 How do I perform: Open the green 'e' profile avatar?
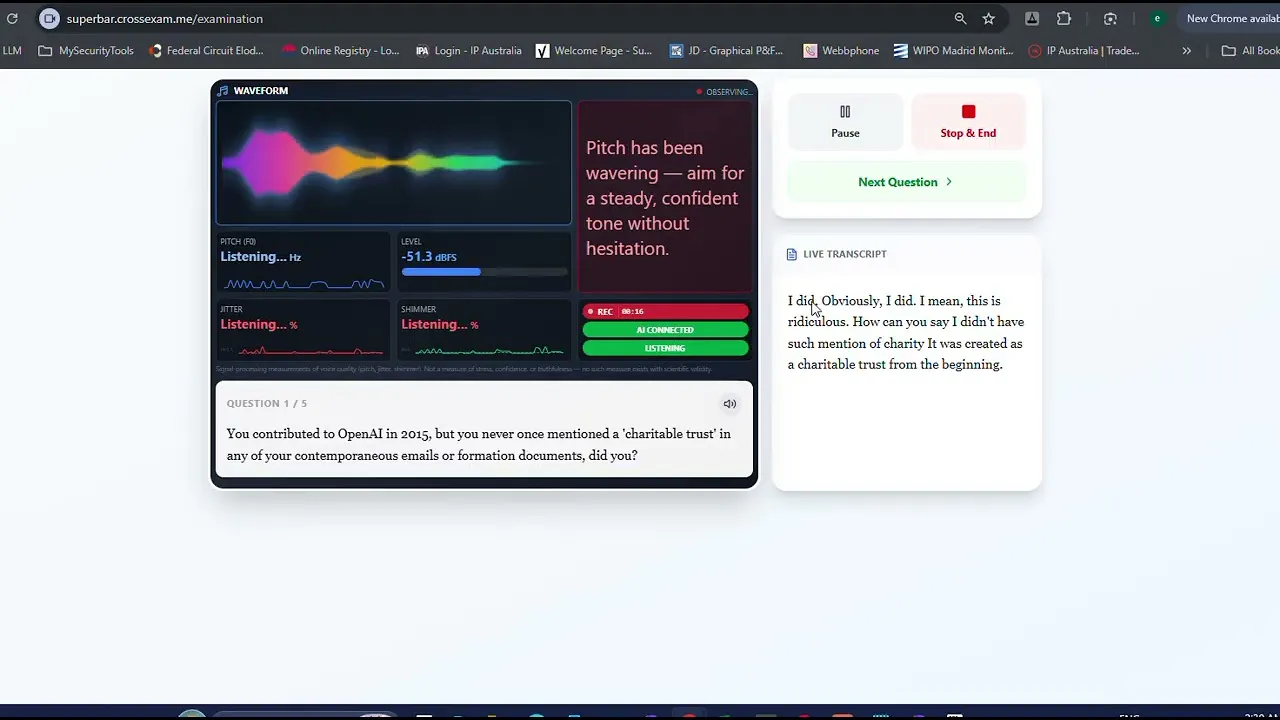pos(1157,18)
